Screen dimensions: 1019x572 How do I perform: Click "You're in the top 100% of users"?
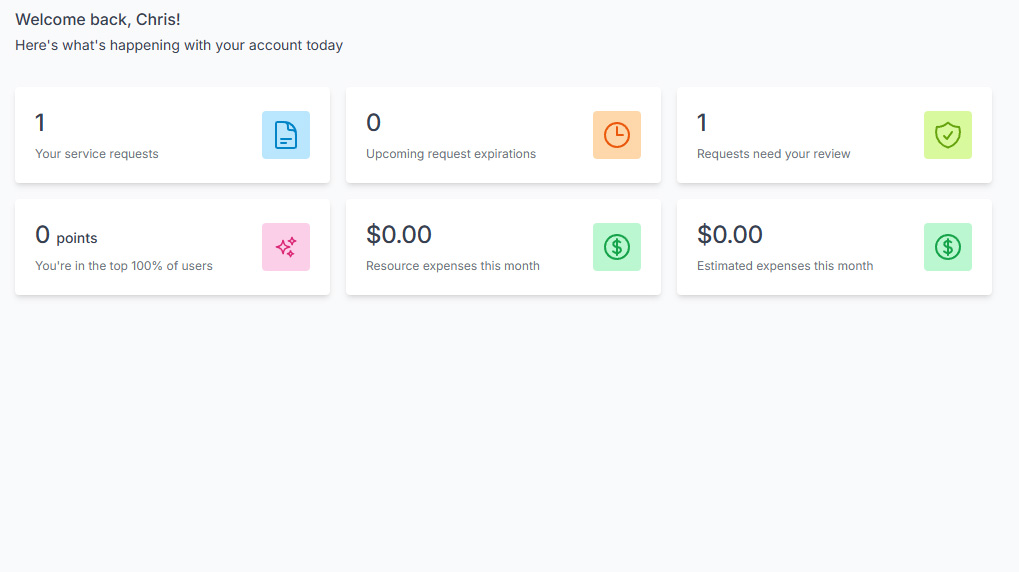[124, 266]
